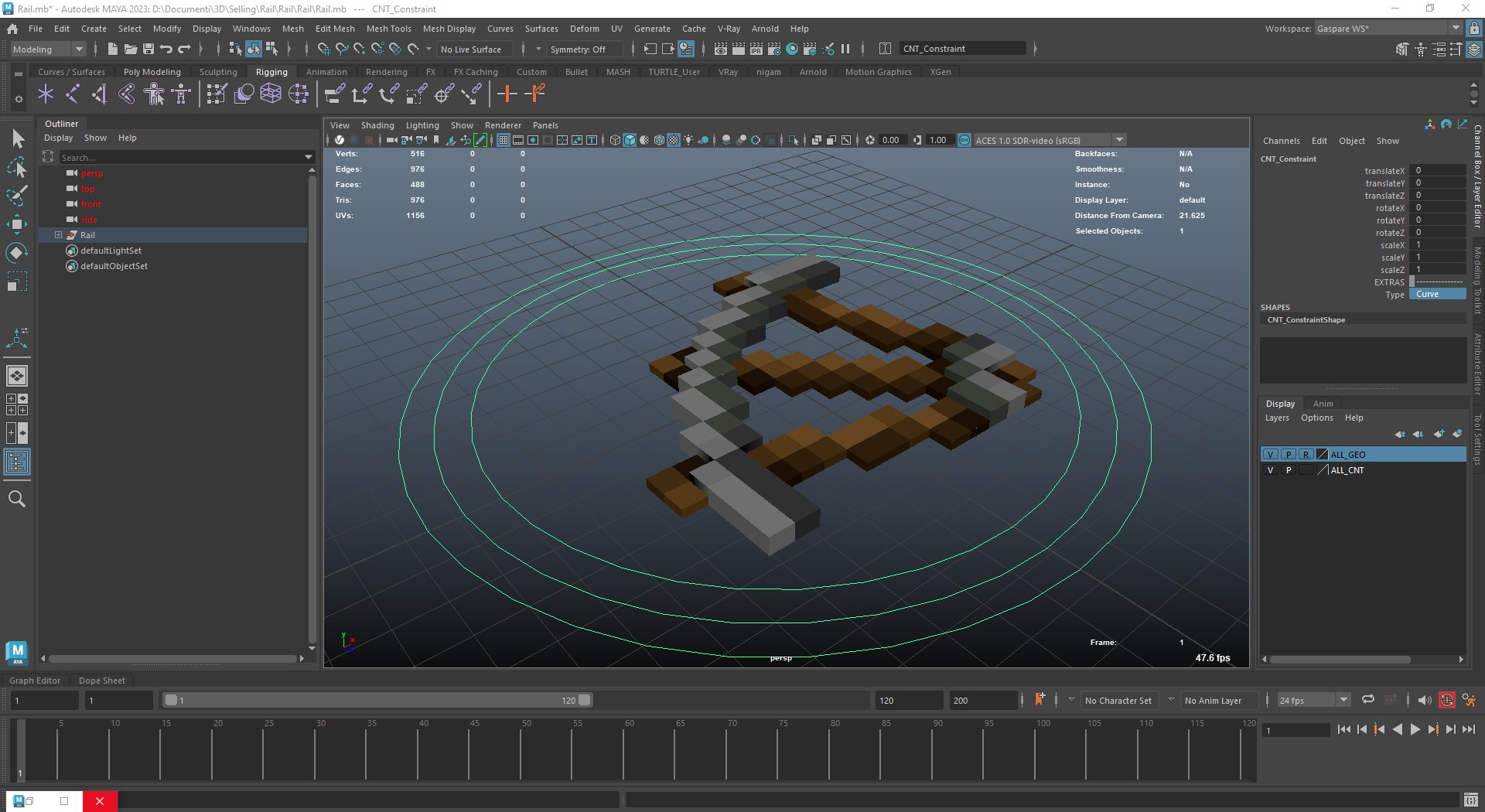Toggle visibility V of ALL_GEO layer
Viewport: 1485px width, 812px height.
tap(1271, 455)
